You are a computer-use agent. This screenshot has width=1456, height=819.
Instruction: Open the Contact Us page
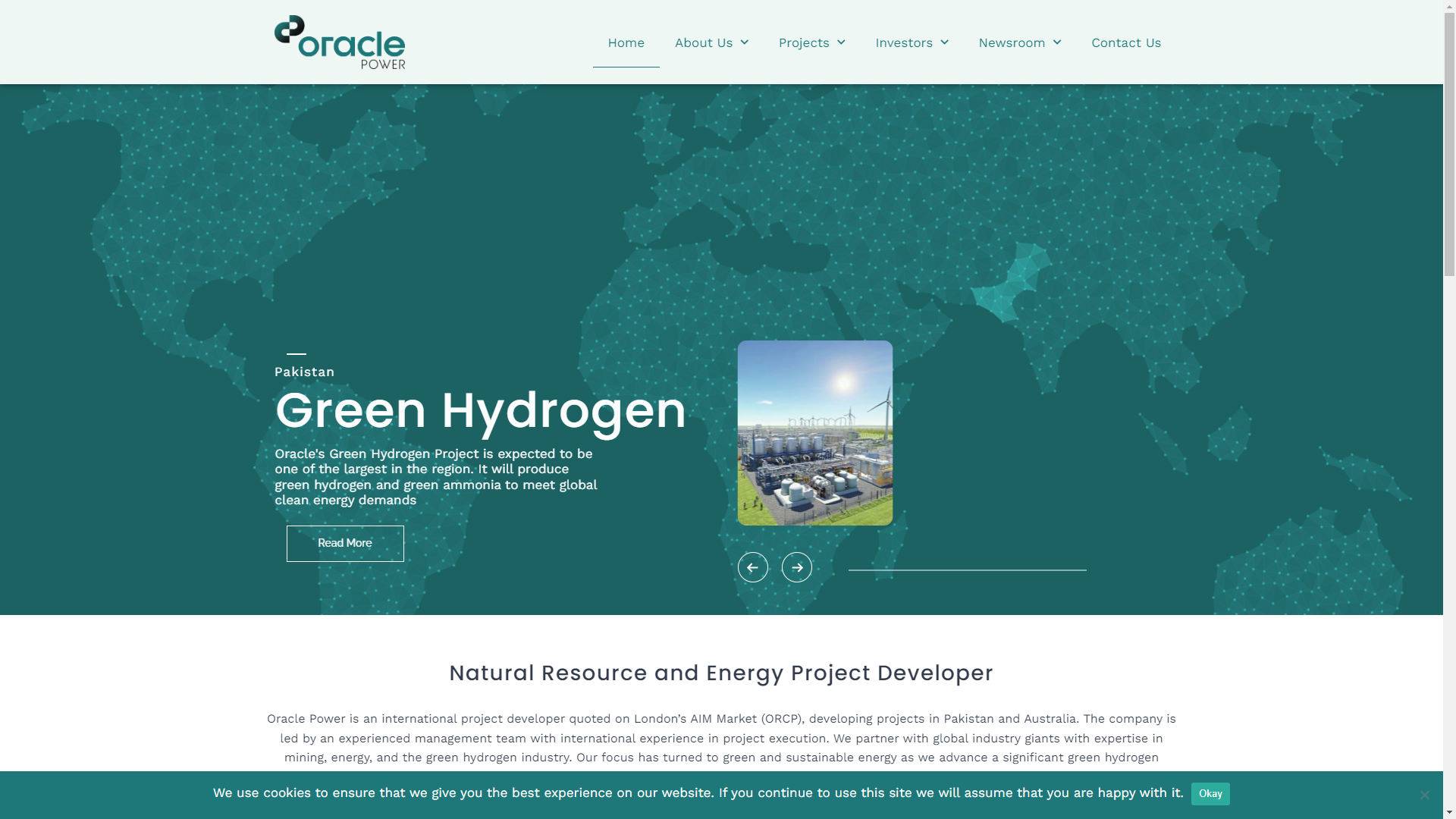pos(1126,42)
